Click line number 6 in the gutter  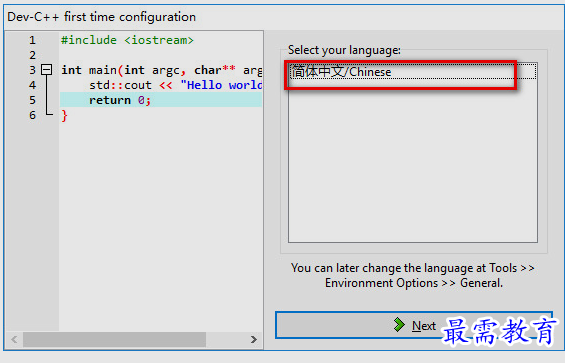[32, 115]
